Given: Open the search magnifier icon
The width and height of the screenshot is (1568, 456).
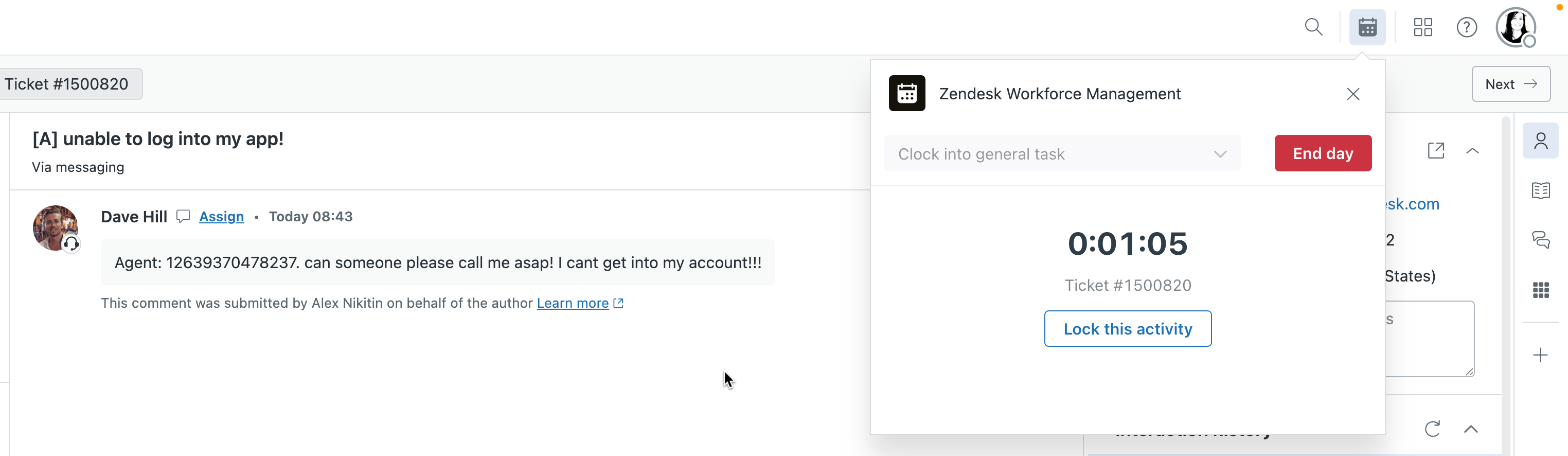Looking at the screenshot, I should tap(1313, 27).
